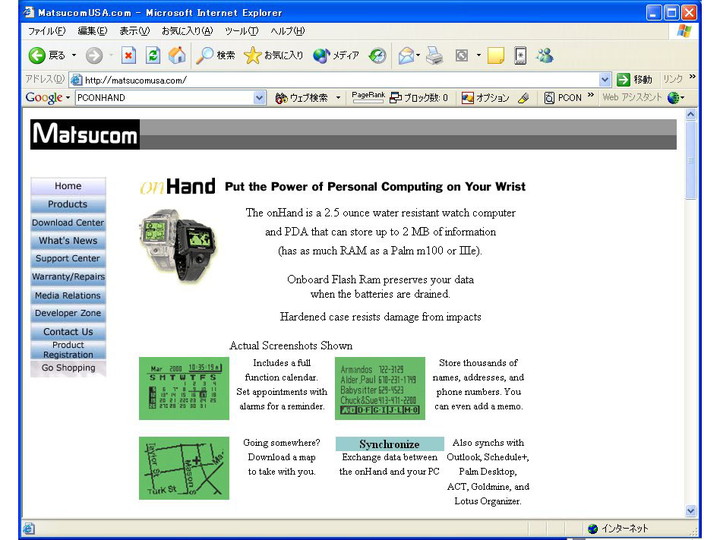The height and width of the screenshot is (540, 720).
Task: Click the onHand watch product image
Action: pyautogui.click(x=177, y=245)
